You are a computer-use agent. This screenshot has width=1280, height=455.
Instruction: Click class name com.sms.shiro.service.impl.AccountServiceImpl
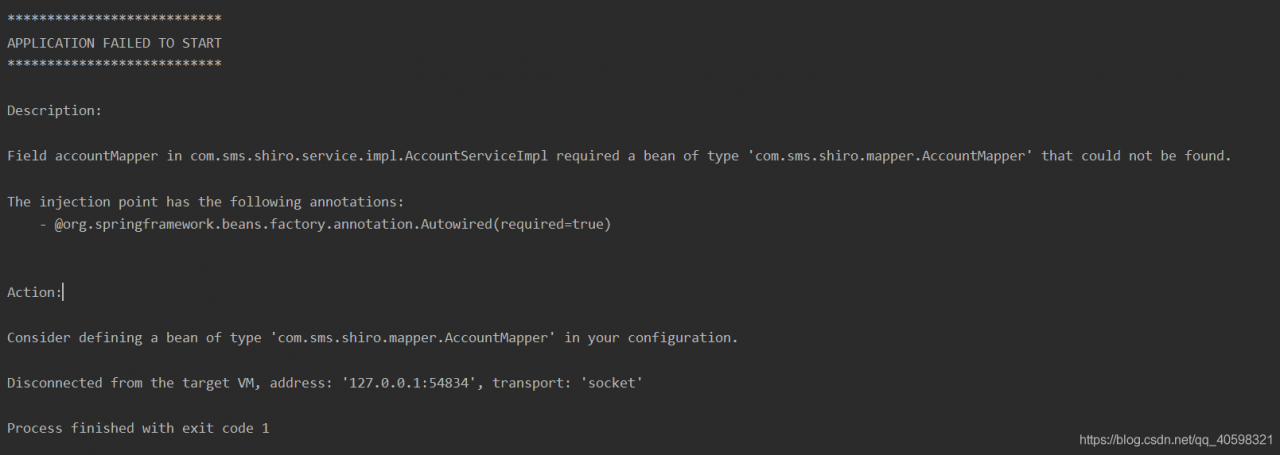point(369,156)
